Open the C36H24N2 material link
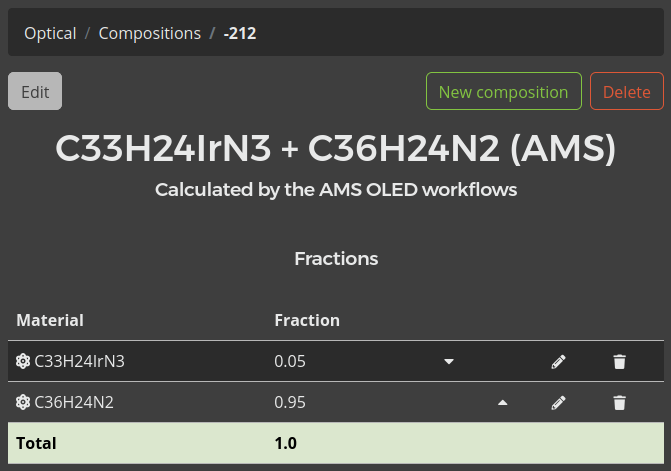 (74, 402)
